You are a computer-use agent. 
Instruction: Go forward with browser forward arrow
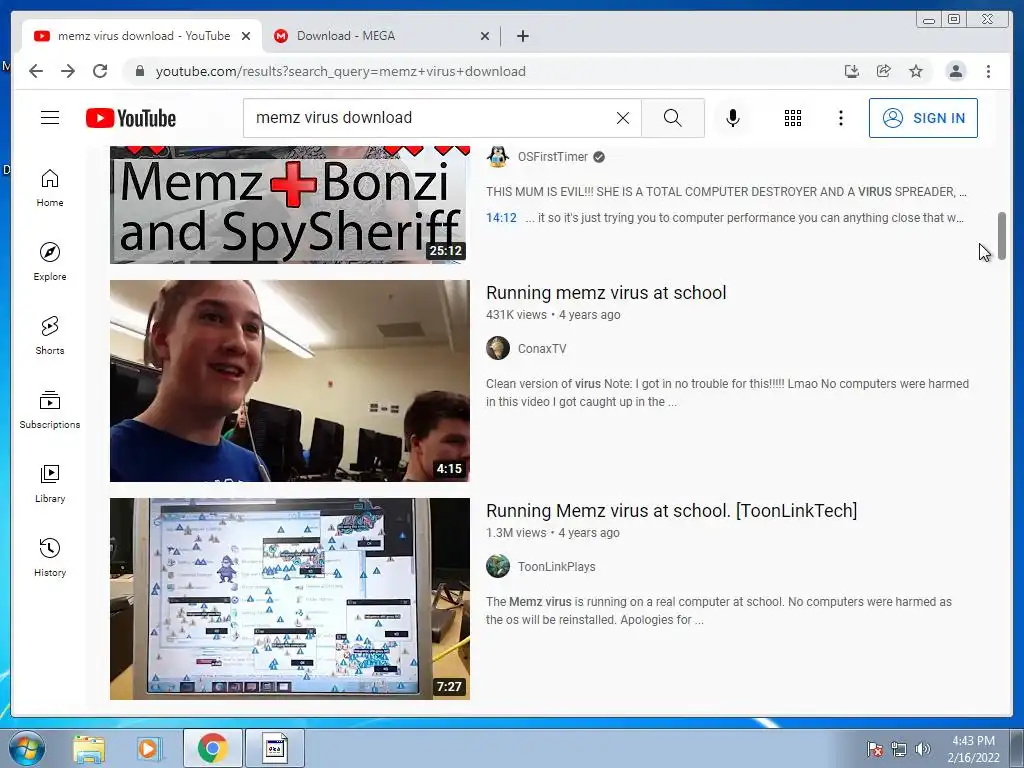[68, 71]
